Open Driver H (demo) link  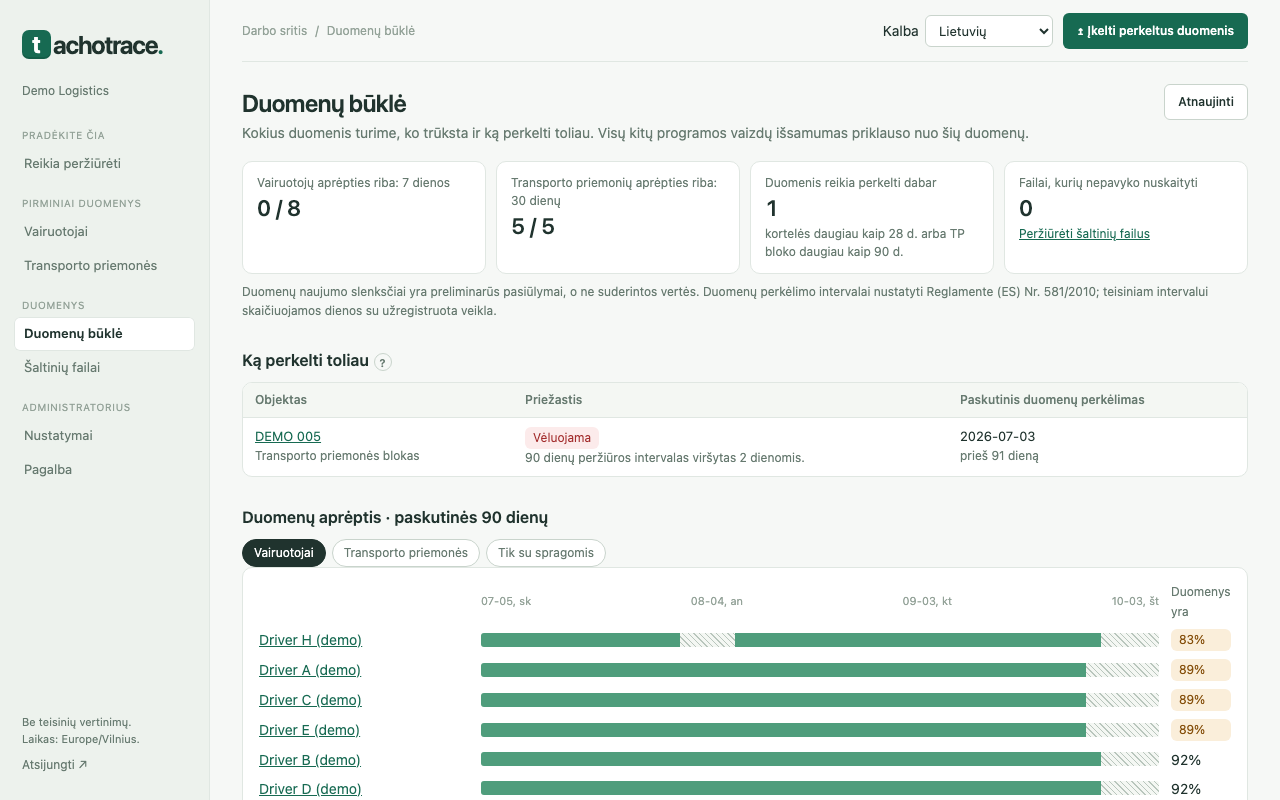point(310,640)
